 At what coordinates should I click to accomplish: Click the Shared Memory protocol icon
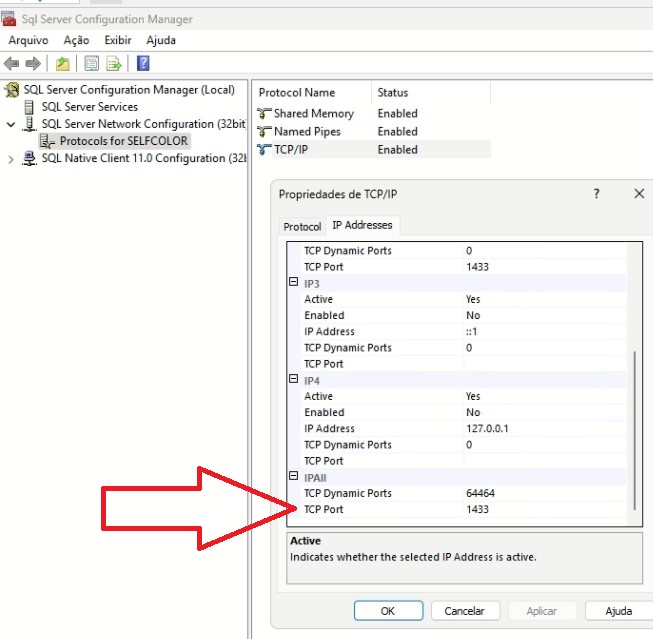click(x=264, y=113)
